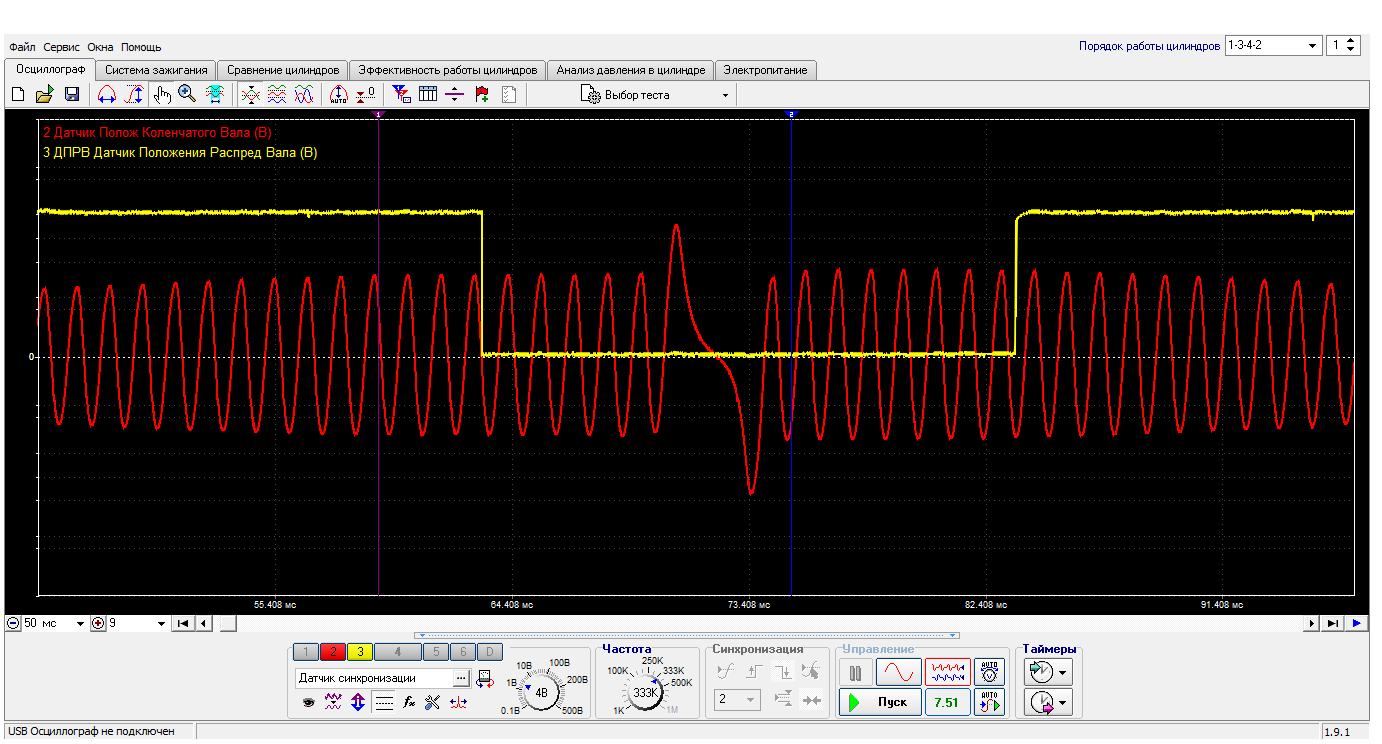Screen dimensions: 1382x744
Task: Select the horizontal measurement cursor tool
Action: 106,94
